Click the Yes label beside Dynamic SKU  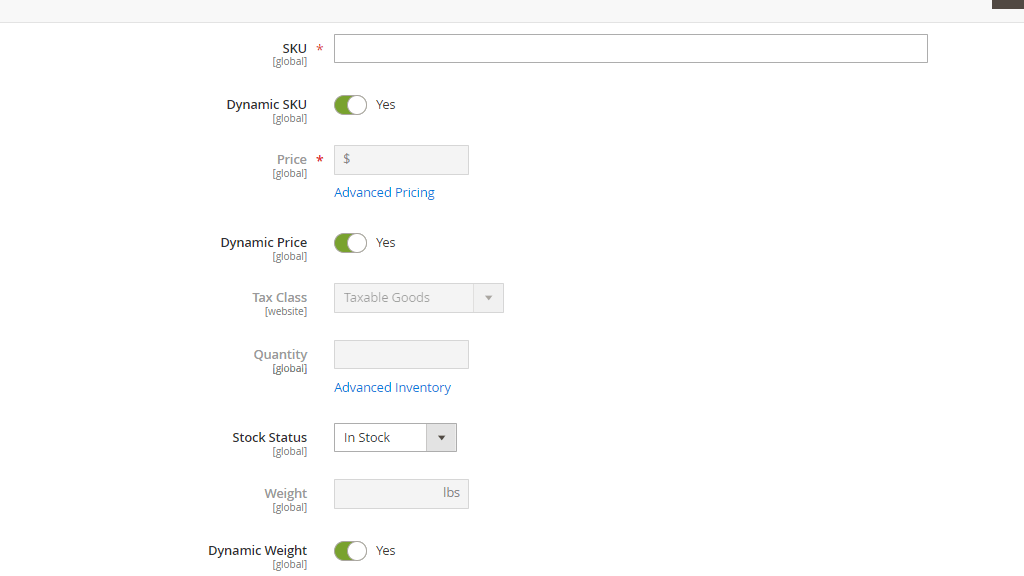pos(386,104)
